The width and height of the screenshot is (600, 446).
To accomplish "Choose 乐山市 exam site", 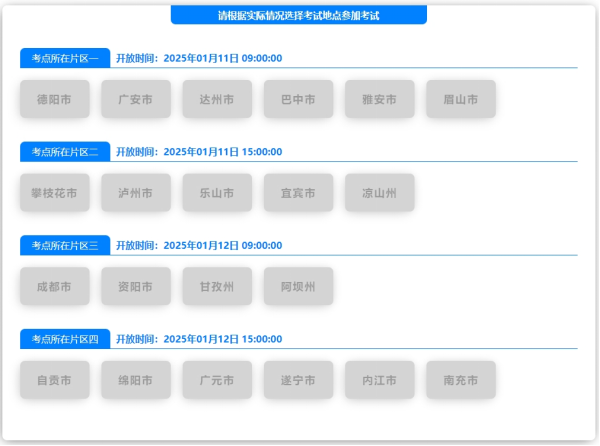I will click(x=217, y=193).
